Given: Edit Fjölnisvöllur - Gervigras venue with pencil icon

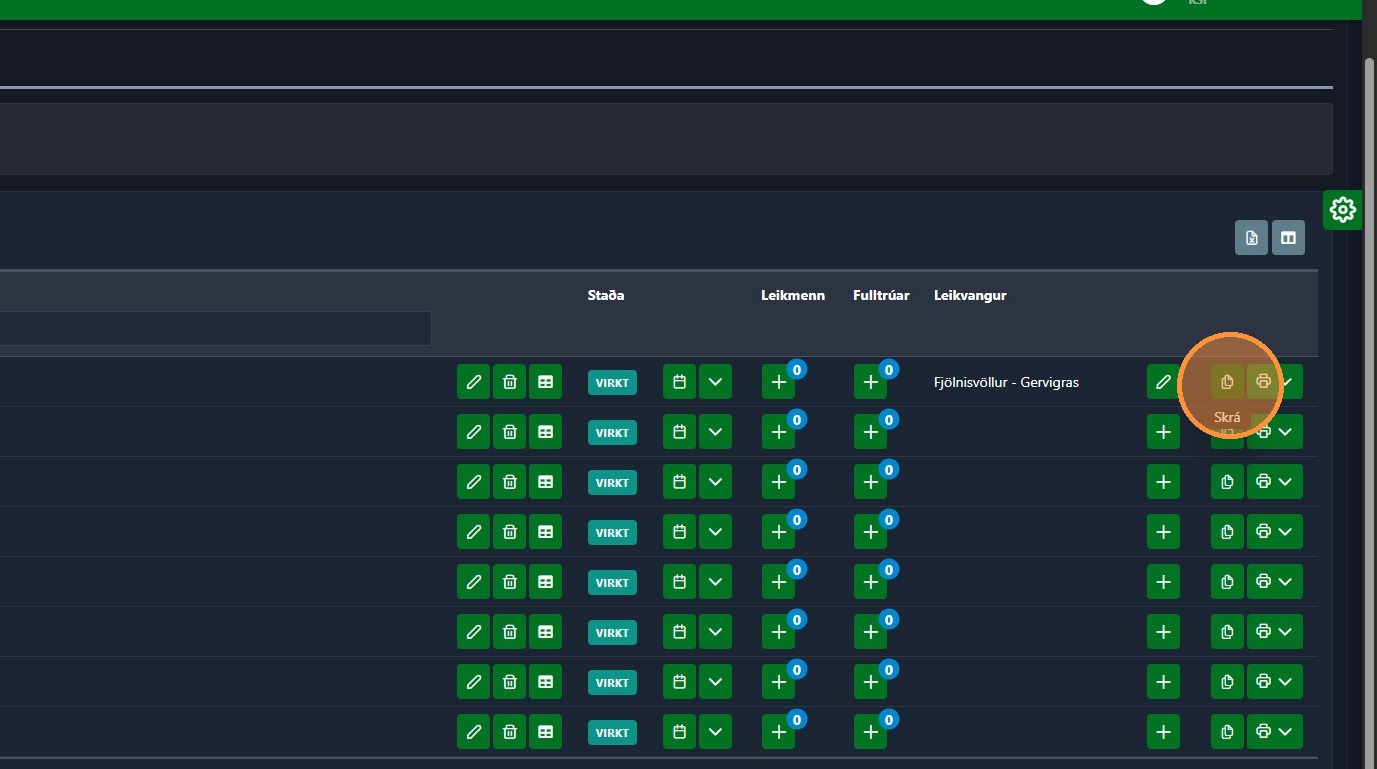Looking at the screenshot, I should [1163, 382].
